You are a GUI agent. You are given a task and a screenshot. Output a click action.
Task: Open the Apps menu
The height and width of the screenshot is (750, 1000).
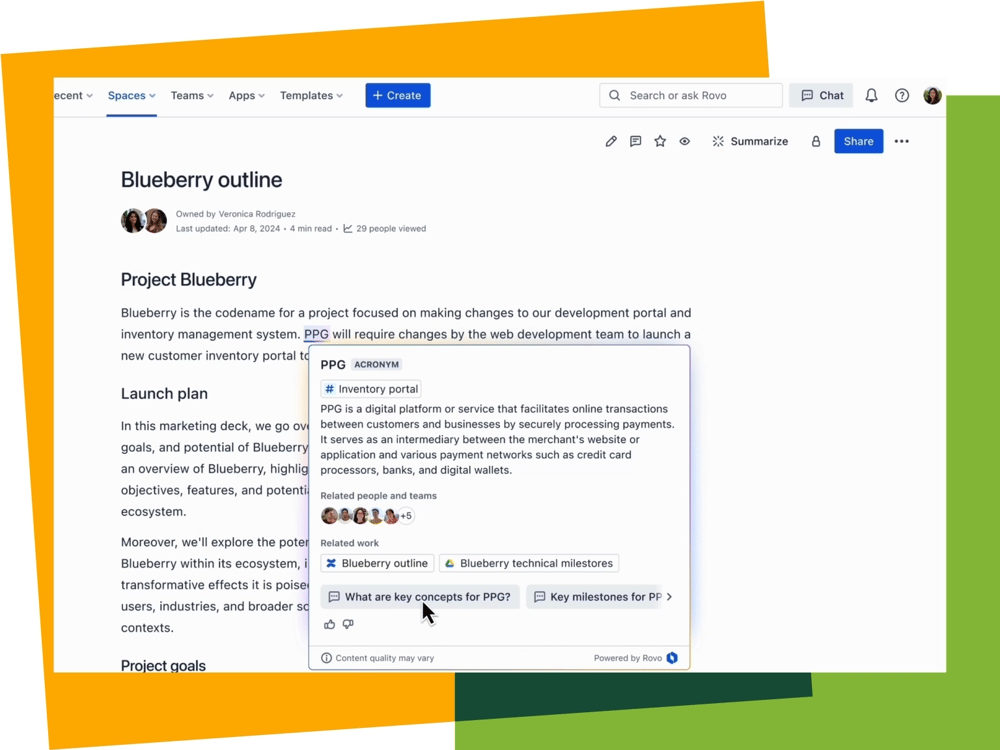(246, 96)
